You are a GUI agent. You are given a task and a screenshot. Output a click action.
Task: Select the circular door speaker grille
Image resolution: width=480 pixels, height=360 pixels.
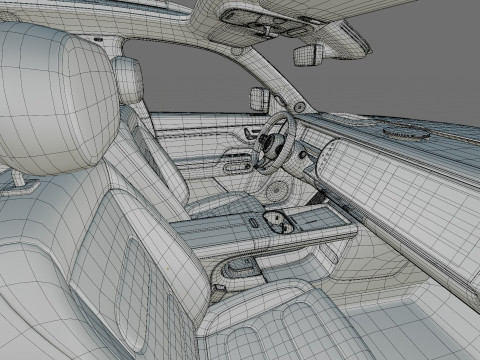point(277,191)
